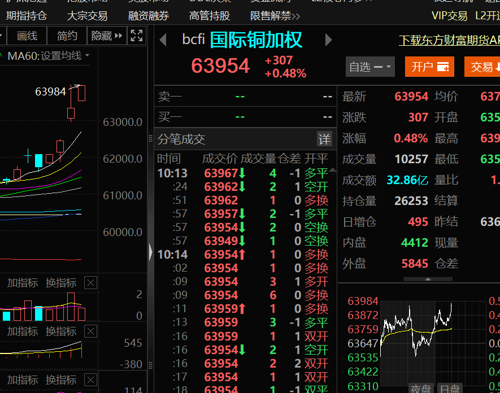Expand the MA60 设置均线 dropdown
The height and width of the screenshot is (393, 500).
coord(87,55)
